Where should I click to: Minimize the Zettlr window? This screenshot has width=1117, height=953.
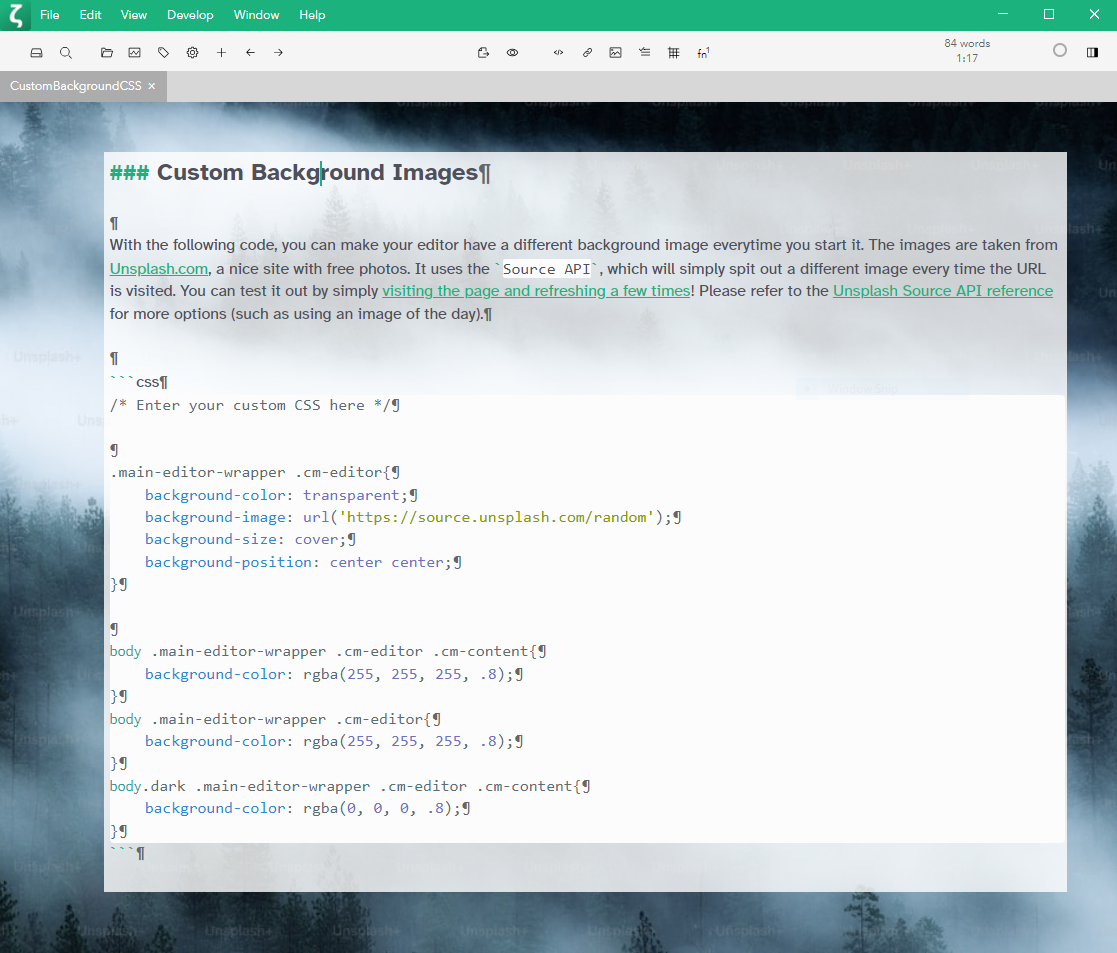[x=1003, y=14]
